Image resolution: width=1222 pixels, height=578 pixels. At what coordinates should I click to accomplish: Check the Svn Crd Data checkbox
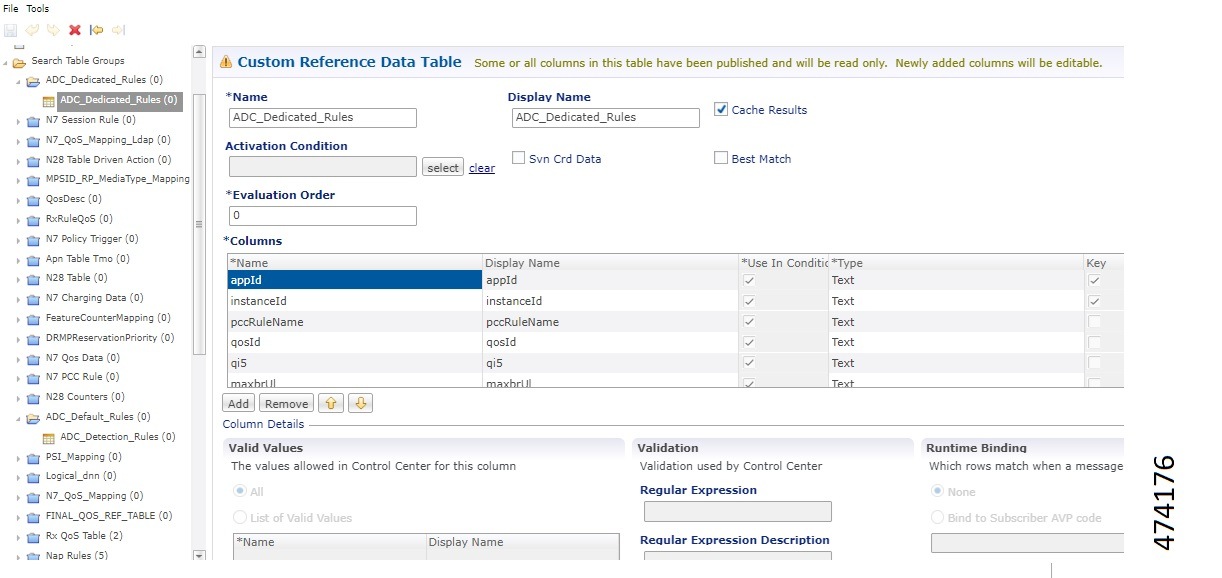(x=519, y=158)
